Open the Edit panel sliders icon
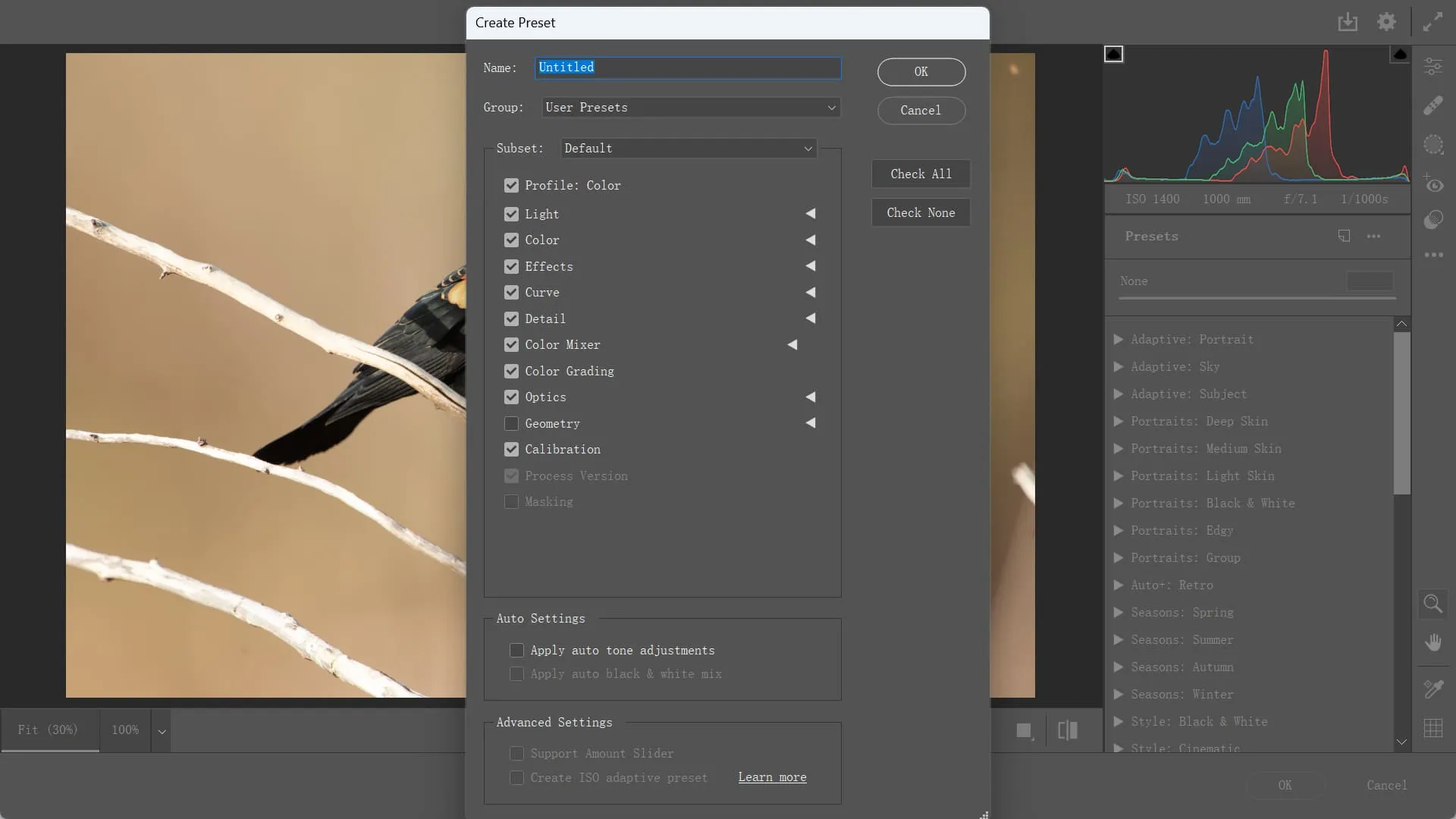This screenshot has height=819, width=1456. [1432, 65]
